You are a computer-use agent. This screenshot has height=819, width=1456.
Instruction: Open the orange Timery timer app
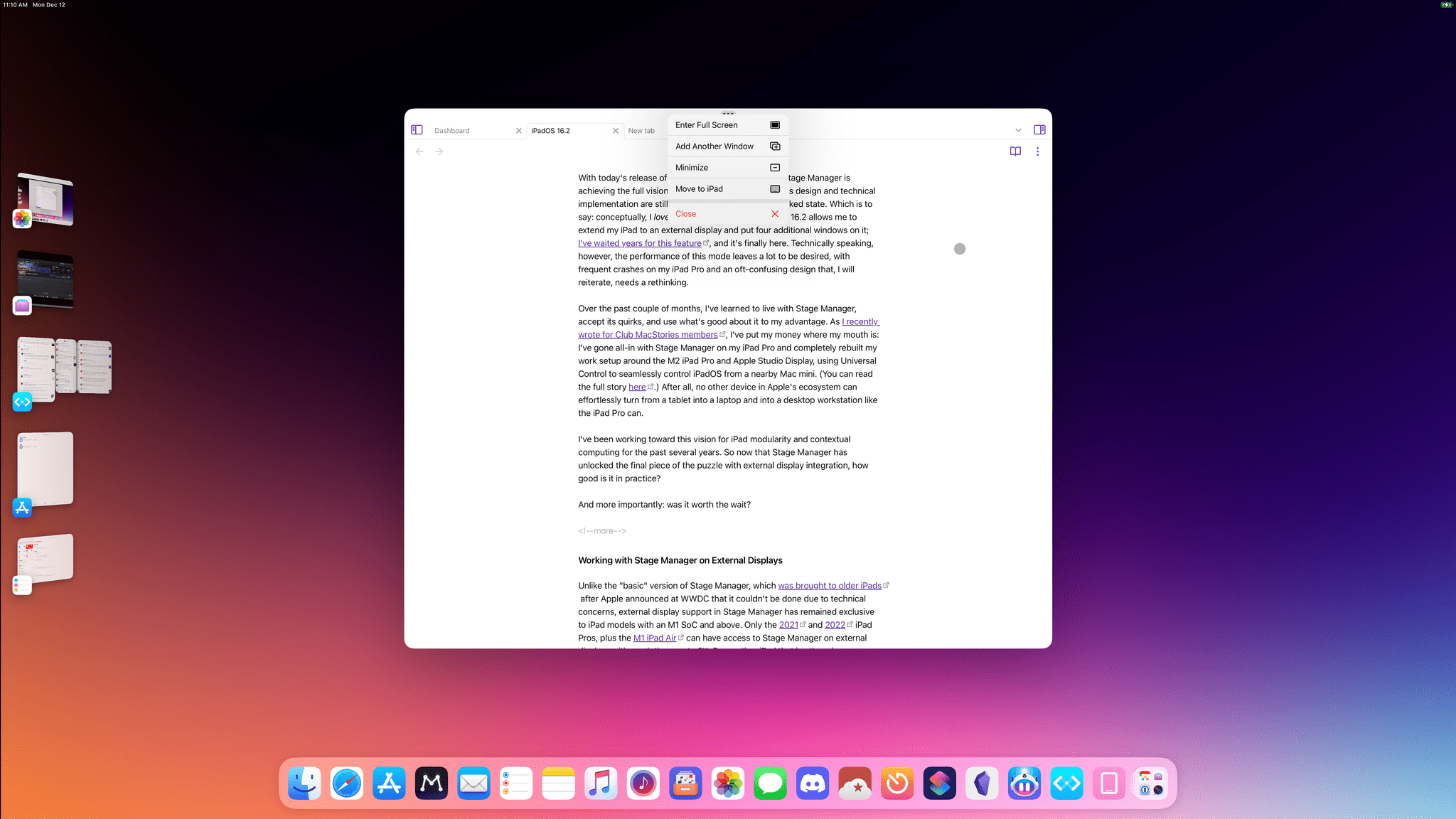coord(897,783)
